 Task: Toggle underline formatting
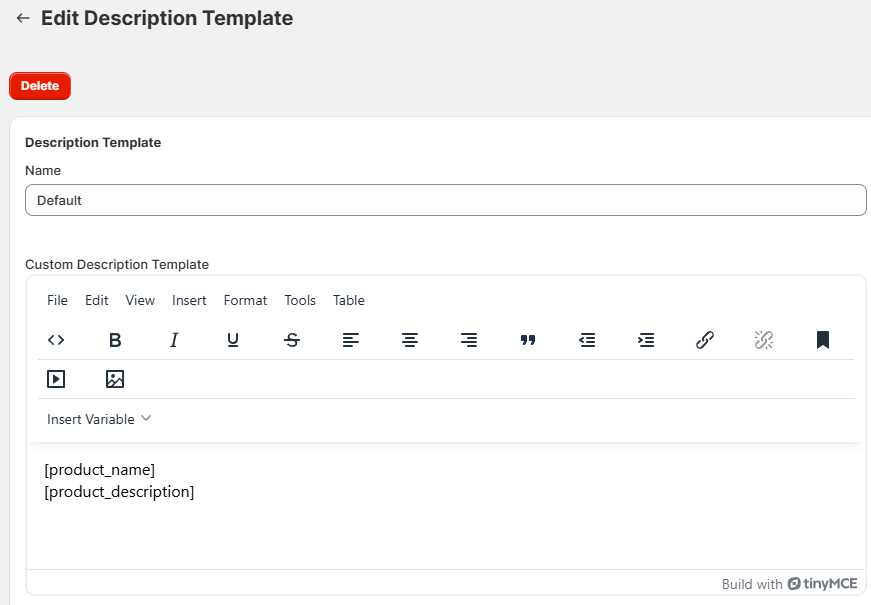coord(233,340)
